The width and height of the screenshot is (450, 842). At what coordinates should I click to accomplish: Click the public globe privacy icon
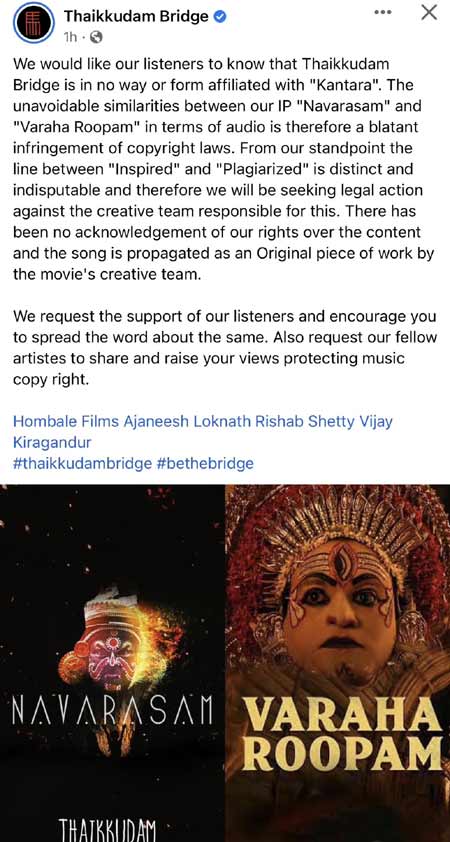point(96,37)
